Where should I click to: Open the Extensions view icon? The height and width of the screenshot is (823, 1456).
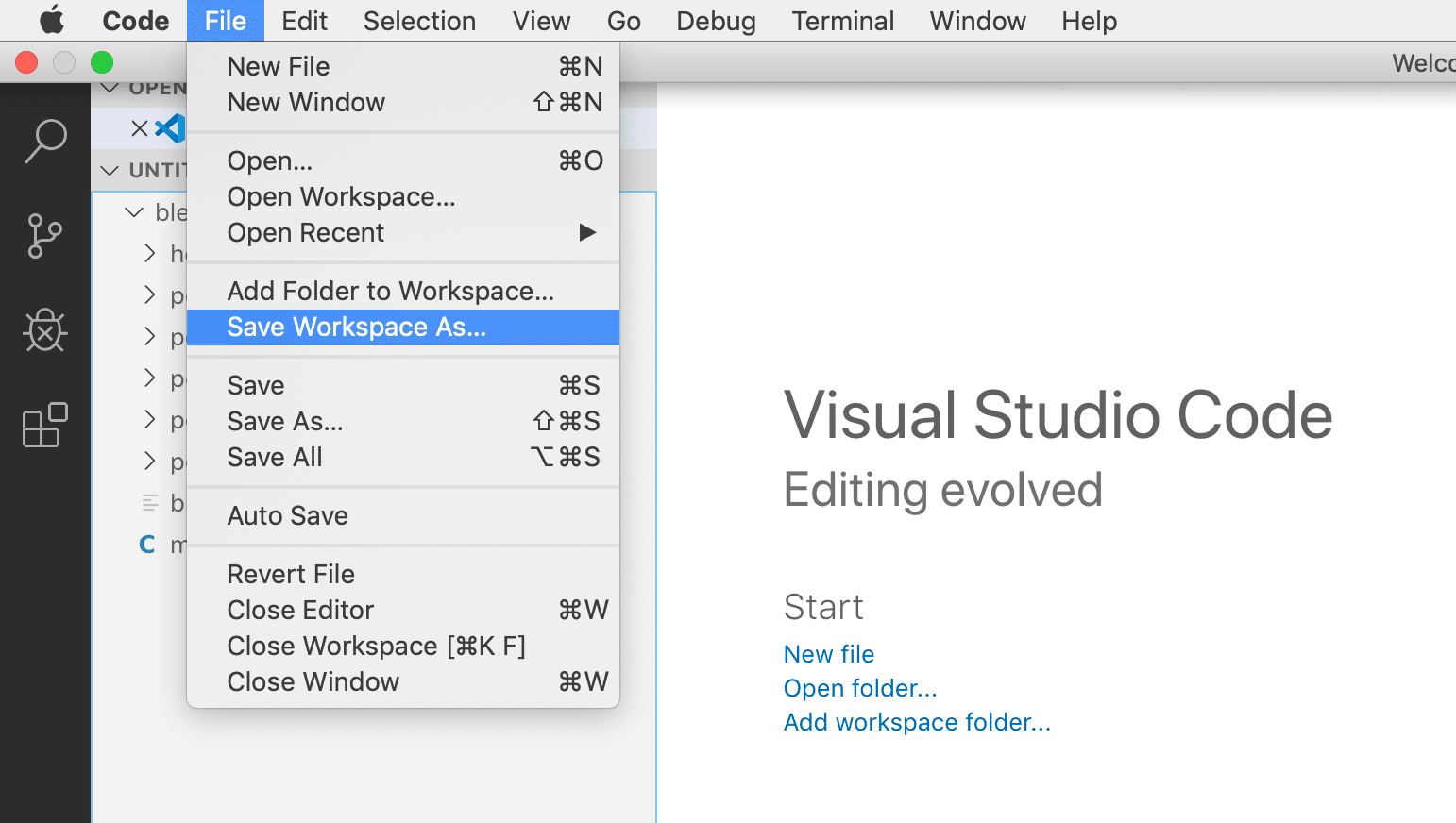[45, 425]
